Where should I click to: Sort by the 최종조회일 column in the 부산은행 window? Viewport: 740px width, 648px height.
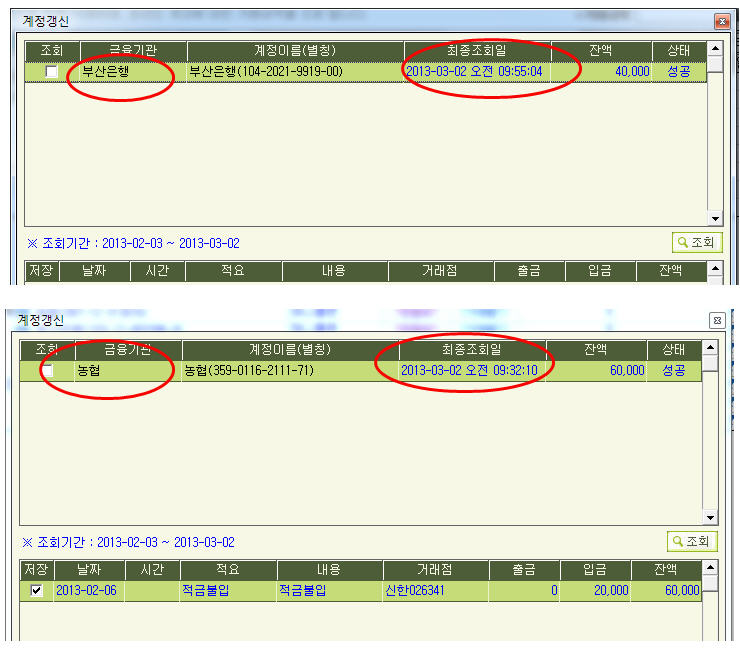(477, 51)
